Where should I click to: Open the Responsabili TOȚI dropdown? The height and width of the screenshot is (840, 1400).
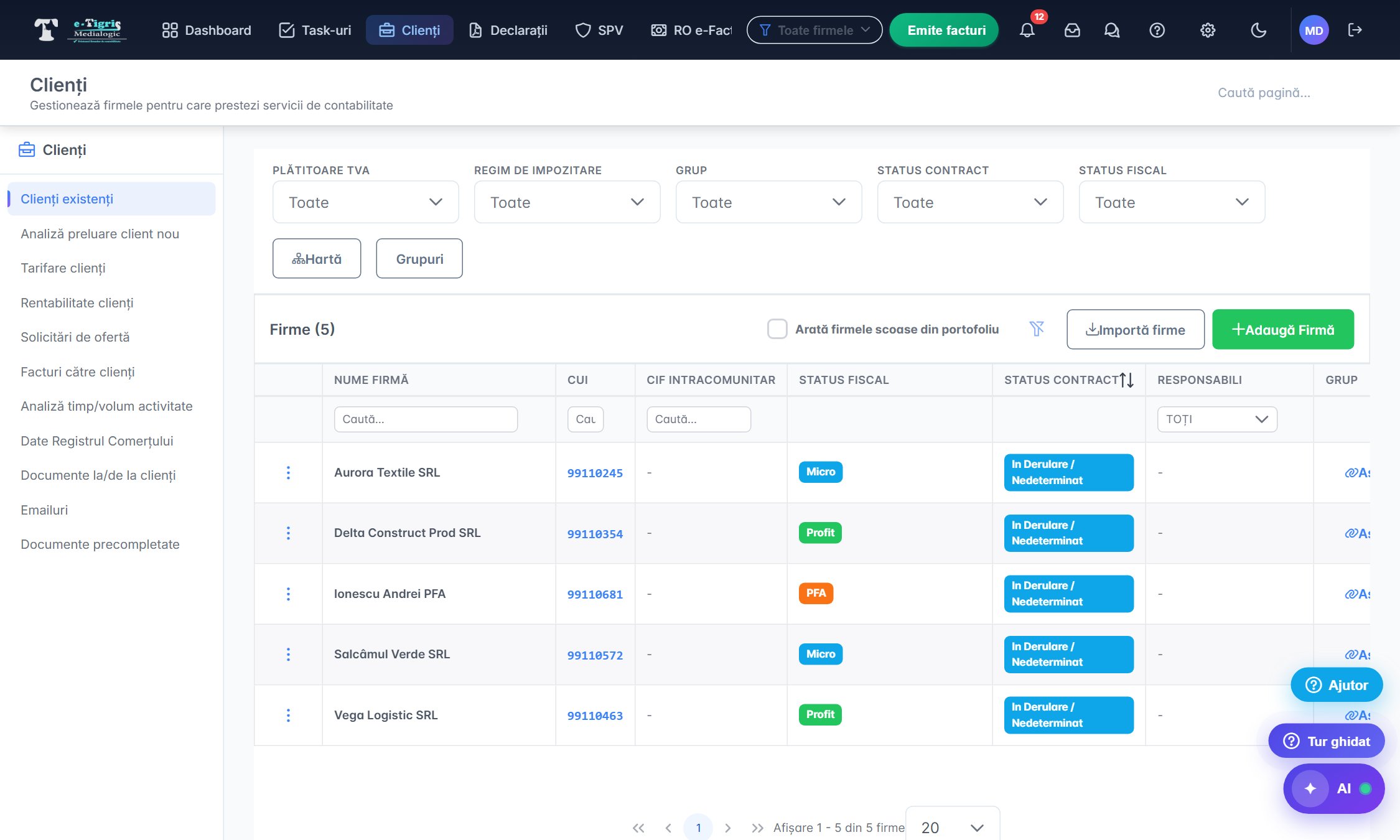[1217, 419]
